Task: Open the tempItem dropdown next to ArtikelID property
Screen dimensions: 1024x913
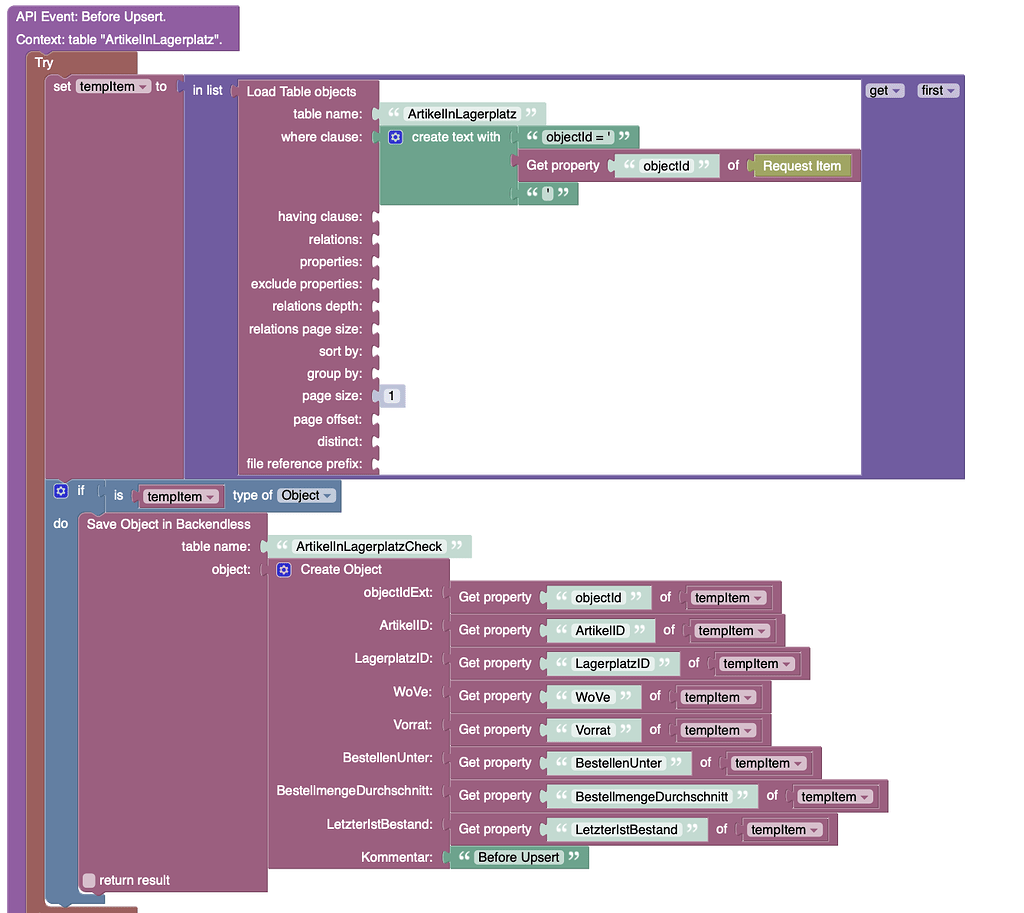Action: (732, 630)
